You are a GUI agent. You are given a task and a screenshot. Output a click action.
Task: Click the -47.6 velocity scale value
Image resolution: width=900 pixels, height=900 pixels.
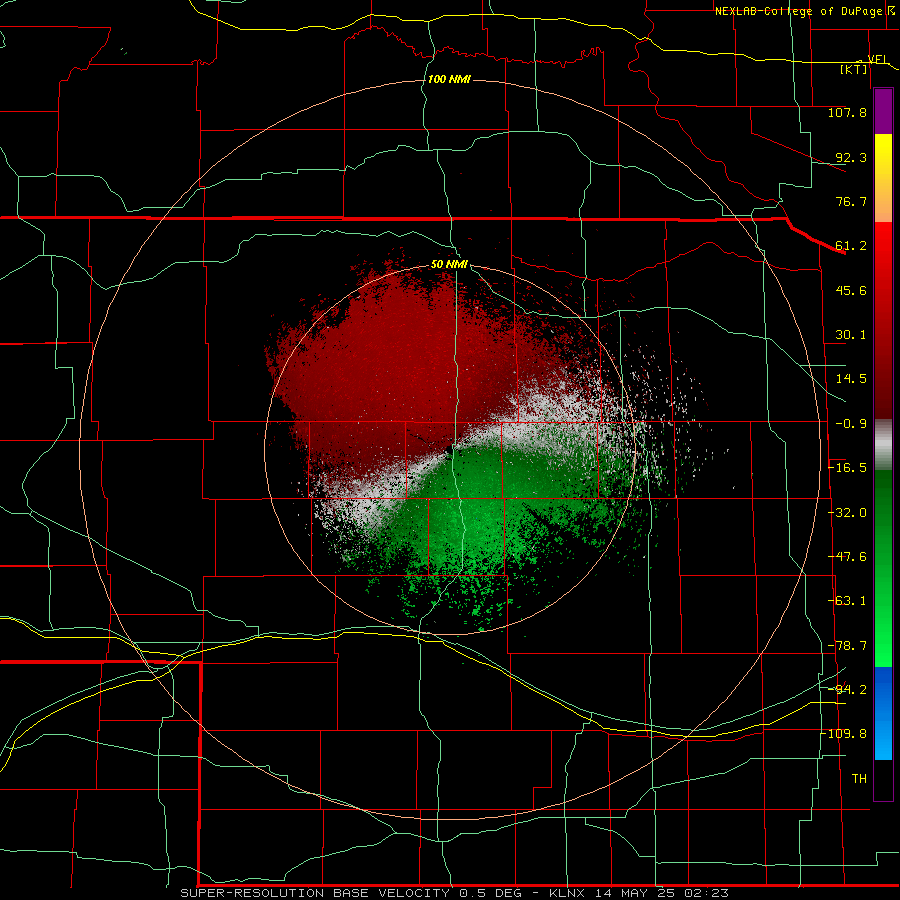point(847,557)
